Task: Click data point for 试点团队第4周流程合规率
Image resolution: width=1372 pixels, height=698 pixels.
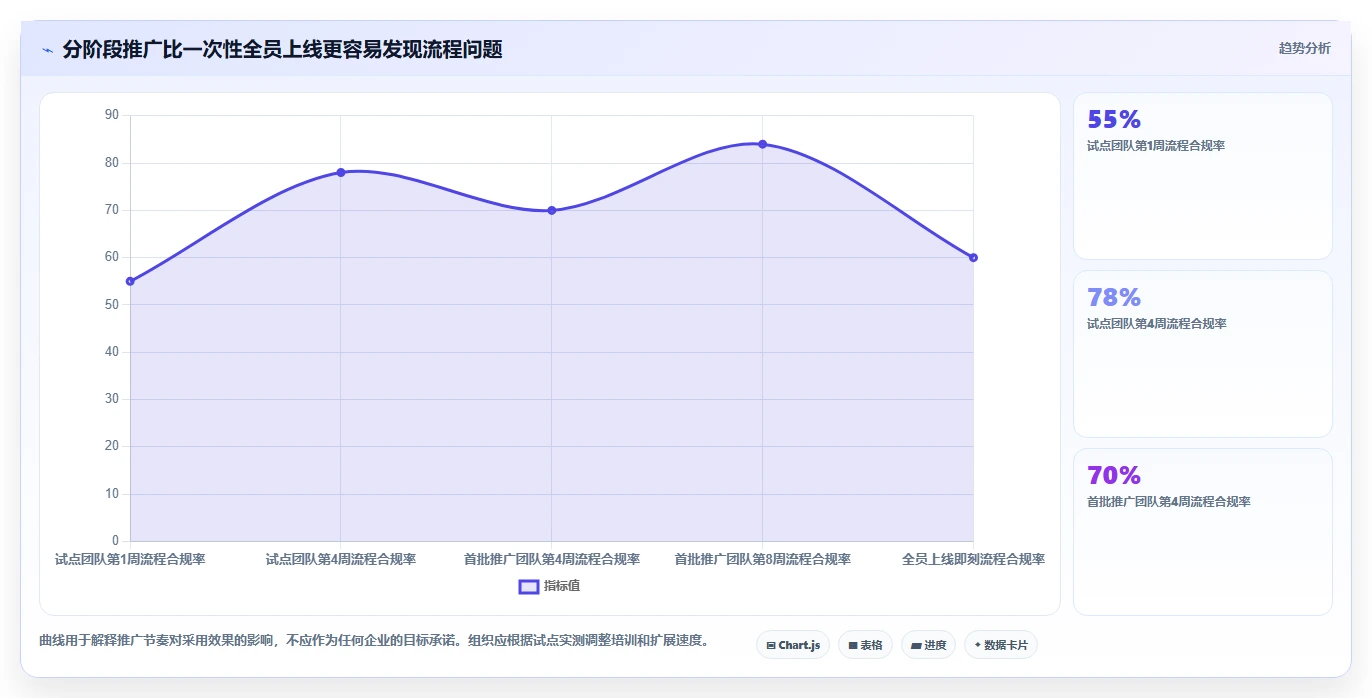Action: [341, 172]
